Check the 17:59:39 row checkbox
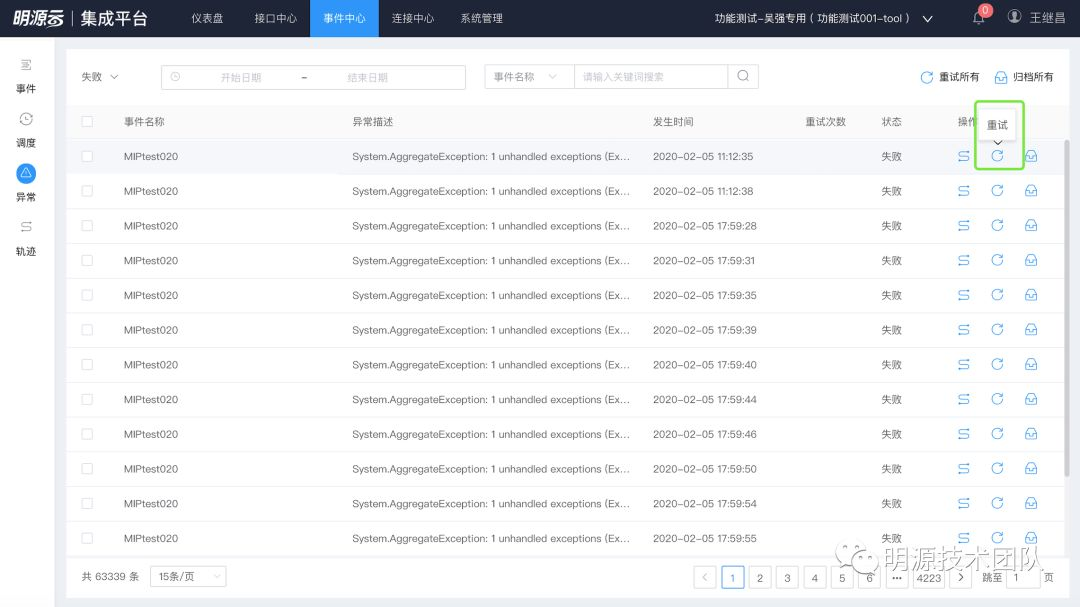Viewport: 1080px width, 607px height. [87, 330]
